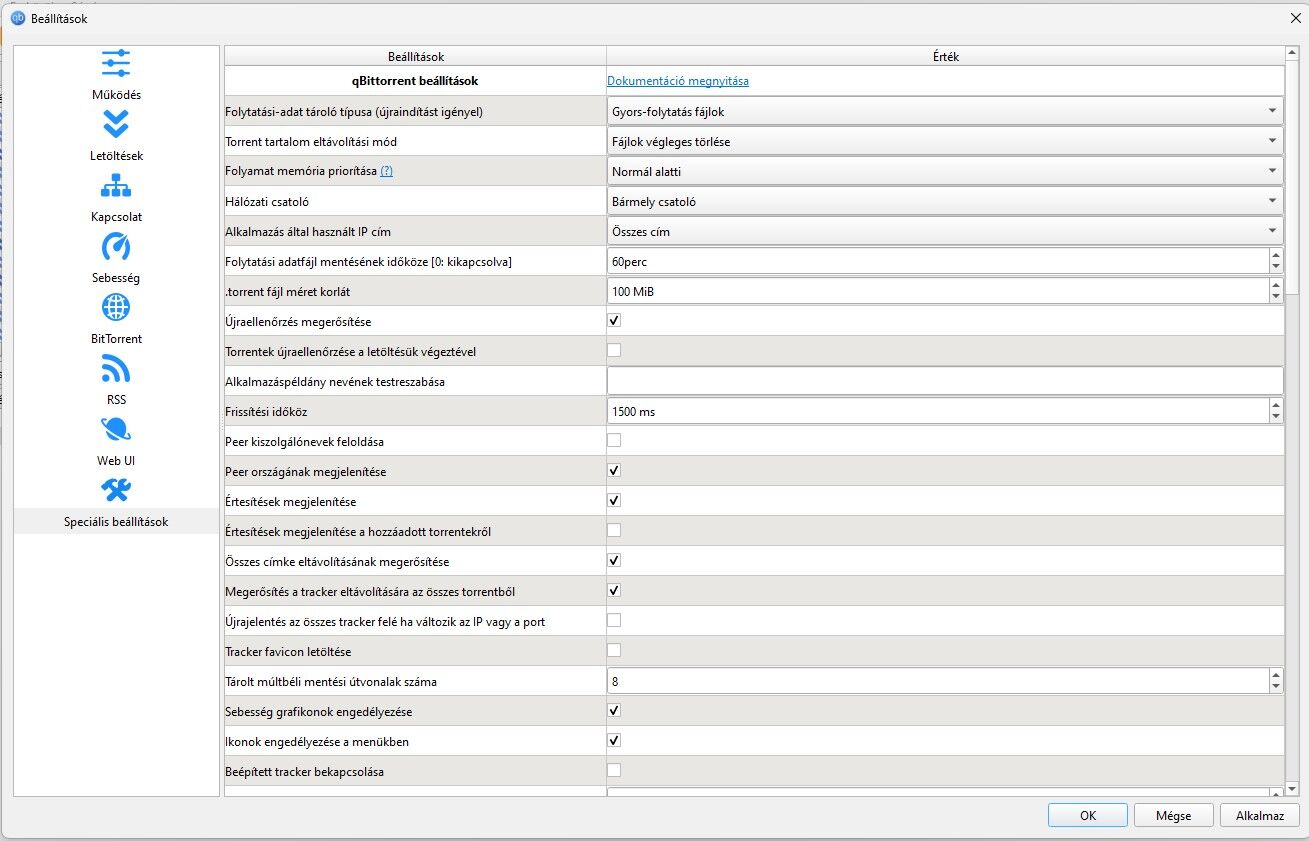Screen dimensions: 1309x841
Task: Select the Hálózati csatoló row label
Action: (267, 201)
